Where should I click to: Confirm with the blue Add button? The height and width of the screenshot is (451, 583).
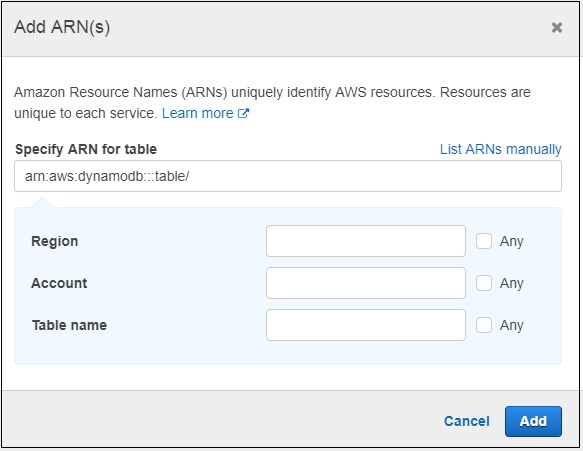tap(533, 421)
